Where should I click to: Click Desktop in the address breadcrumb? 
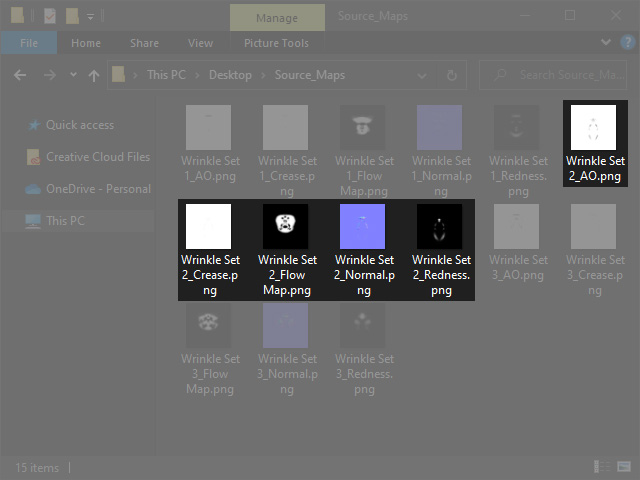(230, 75)
